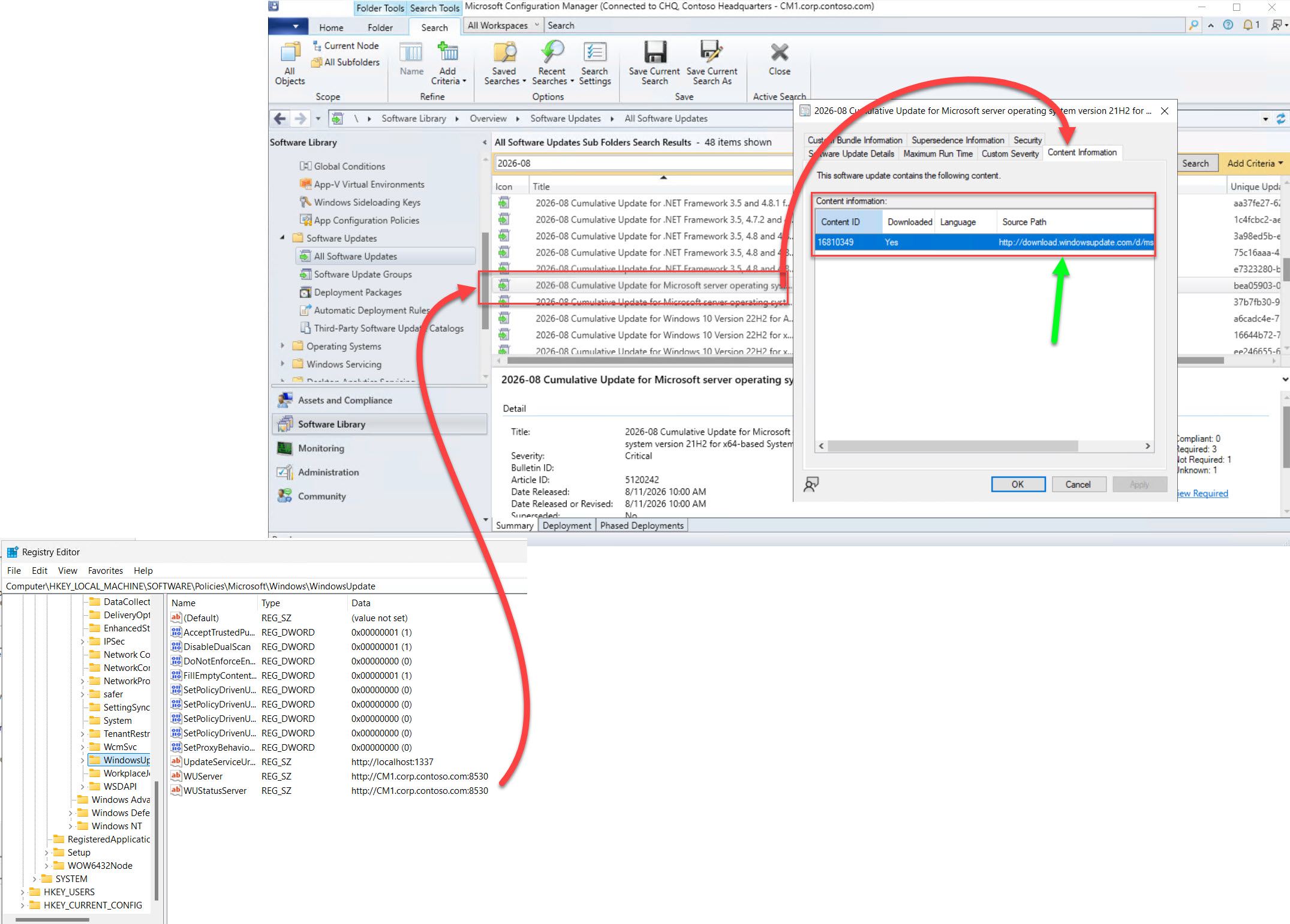
Task: Open Recent Searches in the ribbon
Action: [x=552, y=64]
